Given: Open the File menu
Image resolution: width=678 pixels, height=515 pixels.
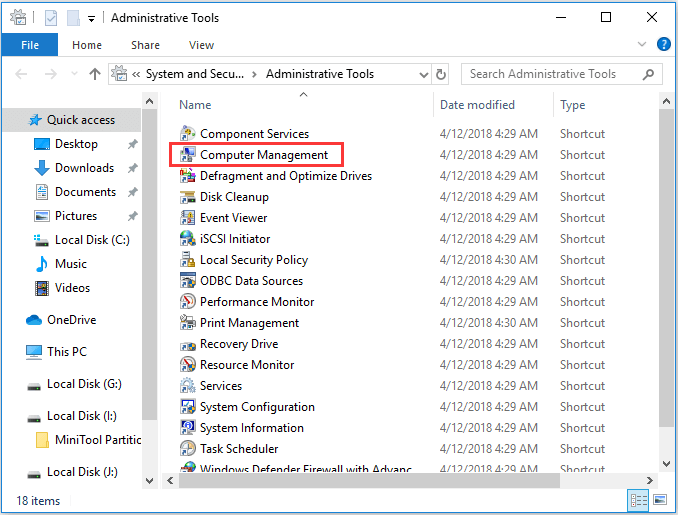Looking at the screenshot, I should [x=30, y=45].
